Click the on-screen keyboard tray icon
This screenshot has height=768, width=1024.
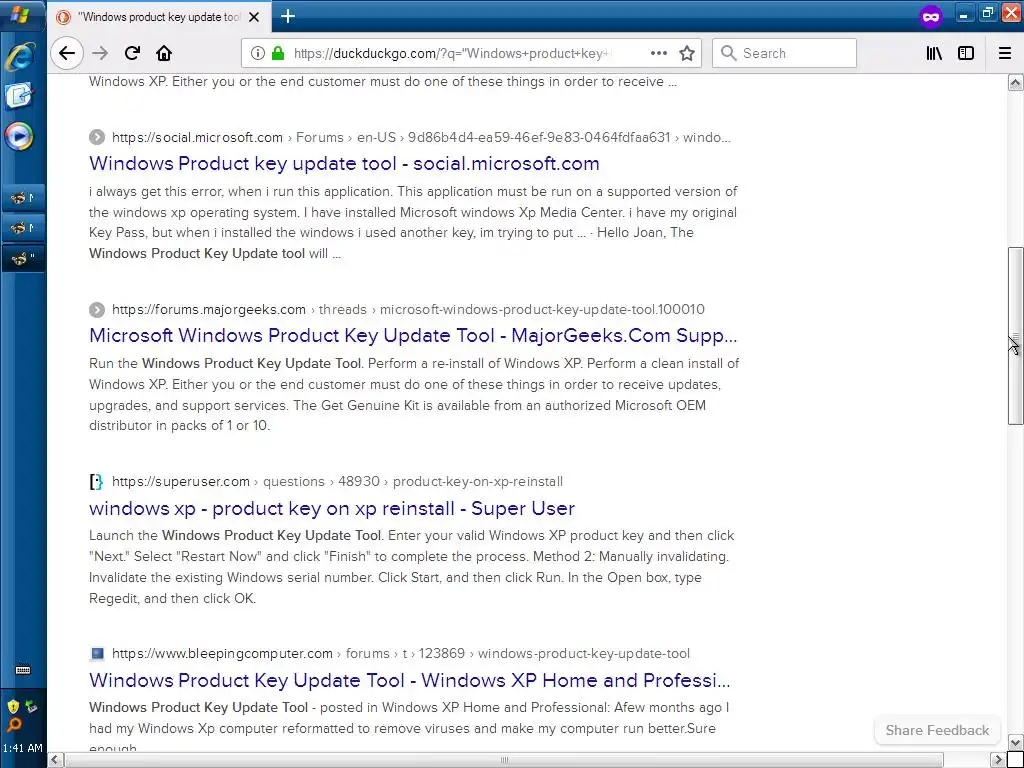[23, 670]
